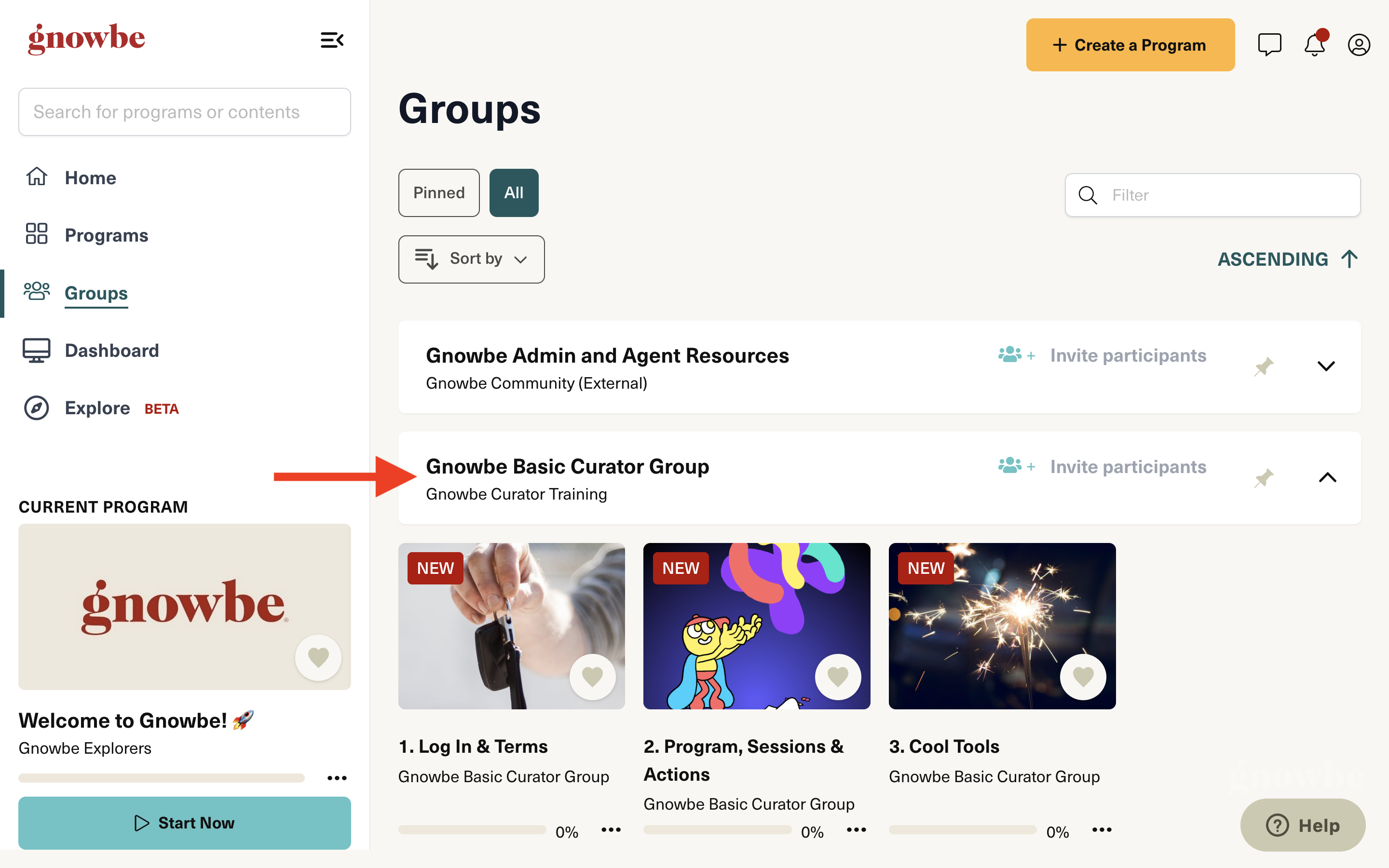
Task: Expand the Gnowbe Admin and Agent Resources group
Action: tap(1326, 366)
